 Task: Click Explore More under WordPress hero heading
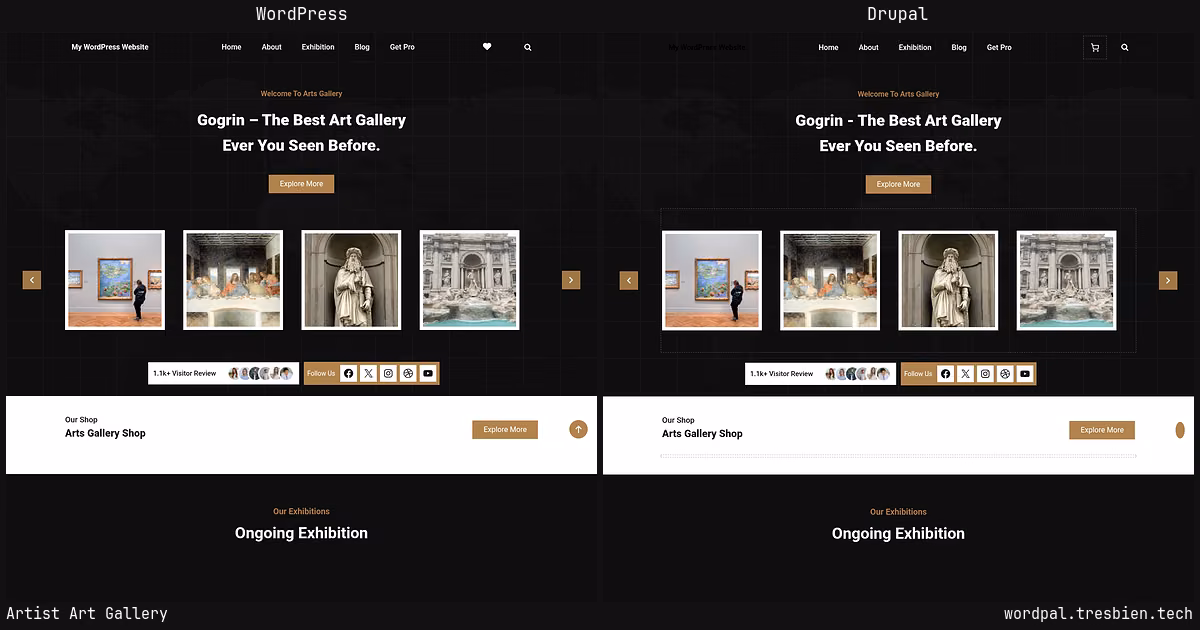click(301, 184)
